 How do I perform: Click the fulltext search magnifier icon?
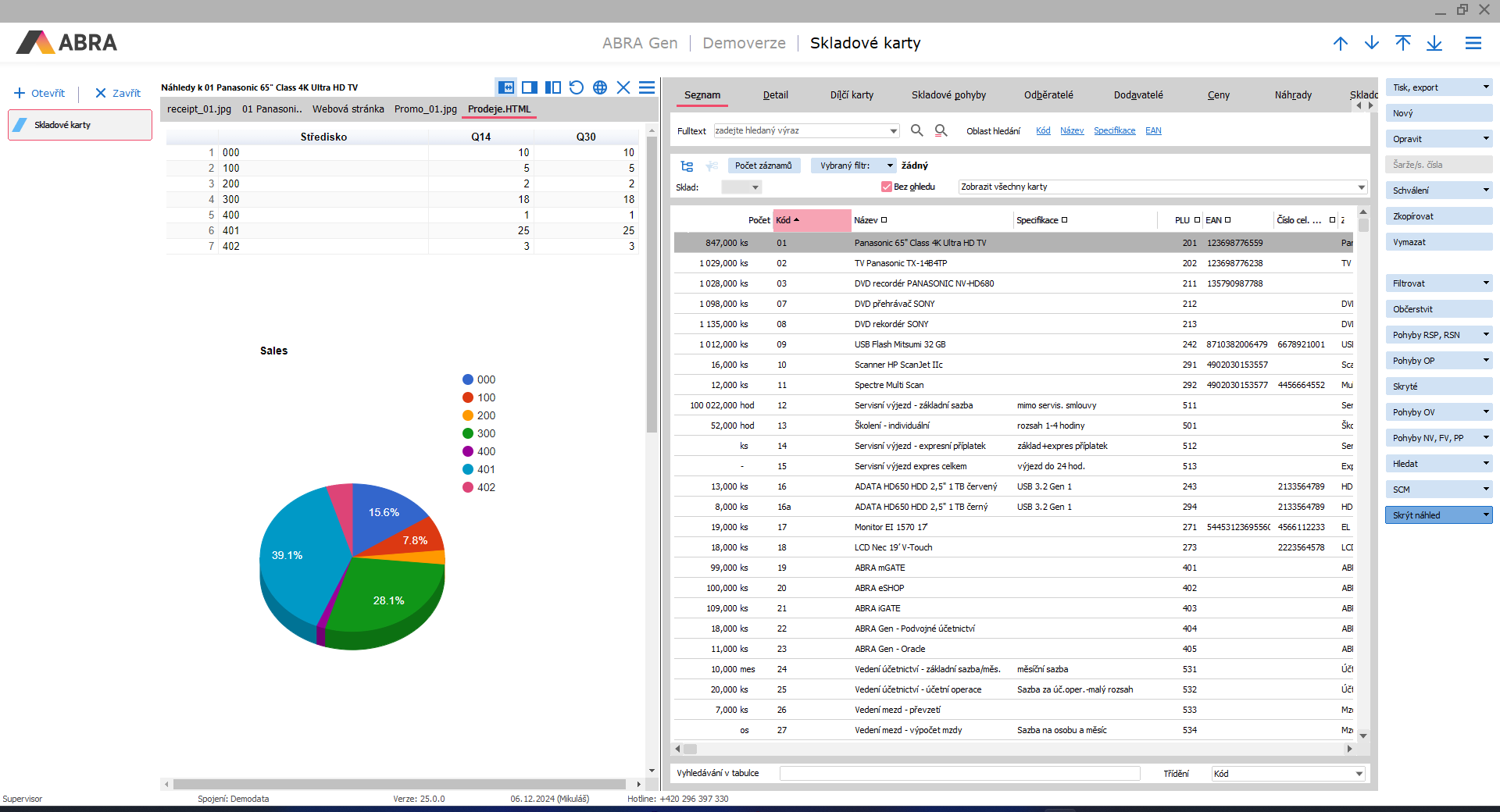point(917,130)
